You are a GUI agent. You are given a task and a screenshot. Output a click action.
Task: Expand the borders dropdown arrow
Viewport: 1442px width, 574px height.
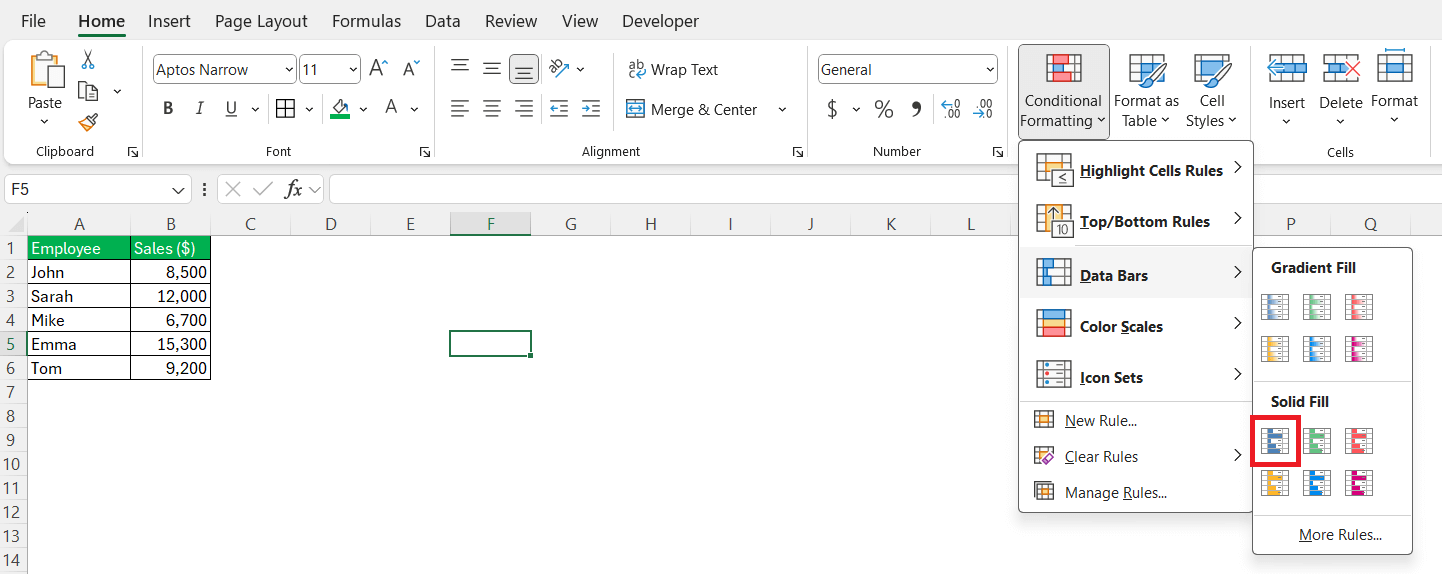click(x=309, y=109)
